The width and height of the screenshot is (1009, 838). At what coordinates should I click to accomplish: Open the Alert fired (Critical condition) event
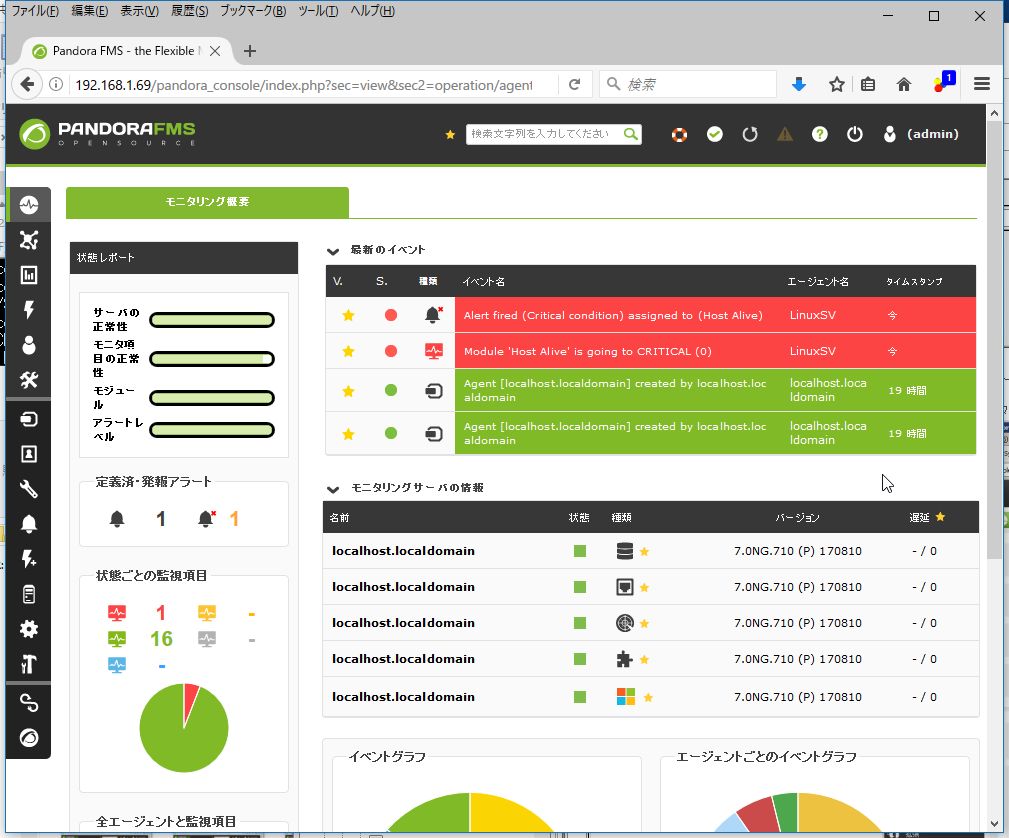613,315
